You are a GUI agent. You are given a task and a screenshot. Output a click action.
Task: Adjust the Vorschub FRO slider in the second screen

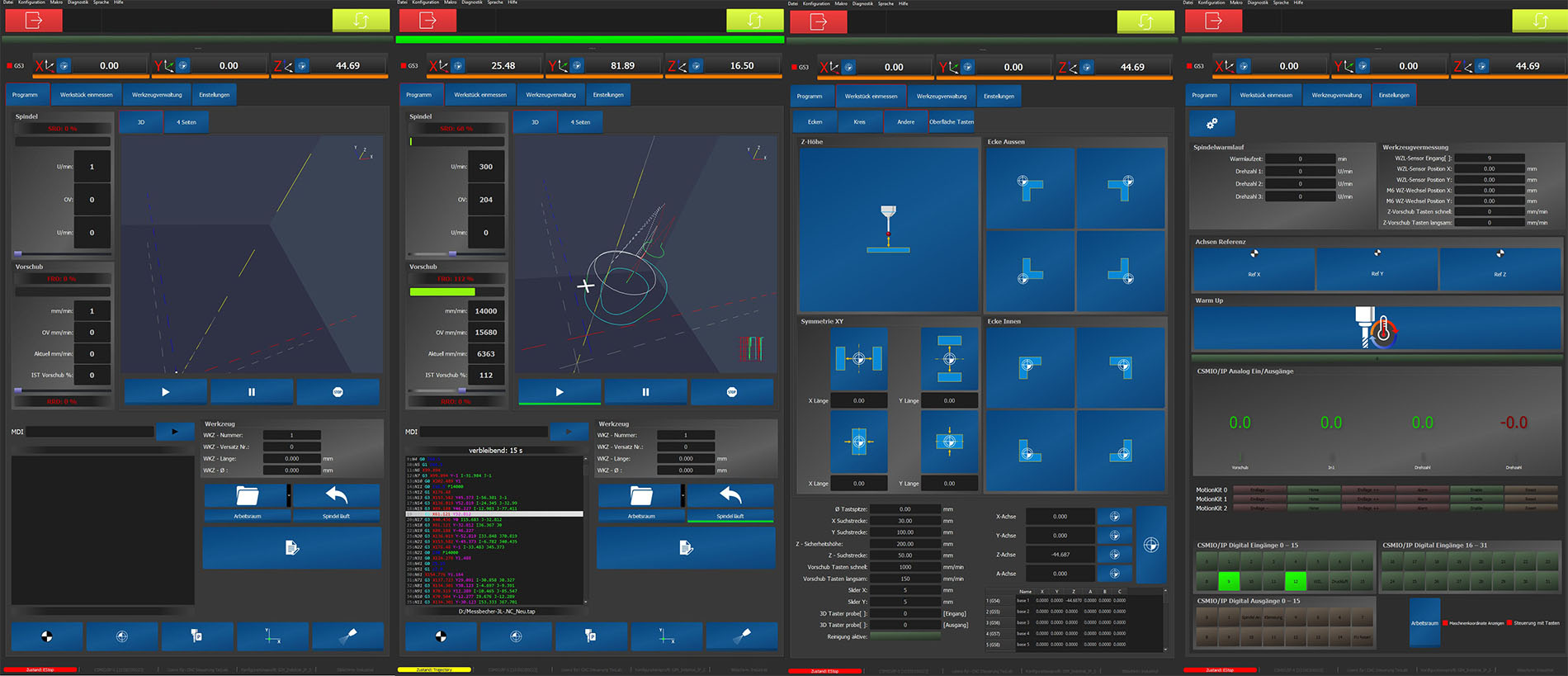click(x=462, y=390)
